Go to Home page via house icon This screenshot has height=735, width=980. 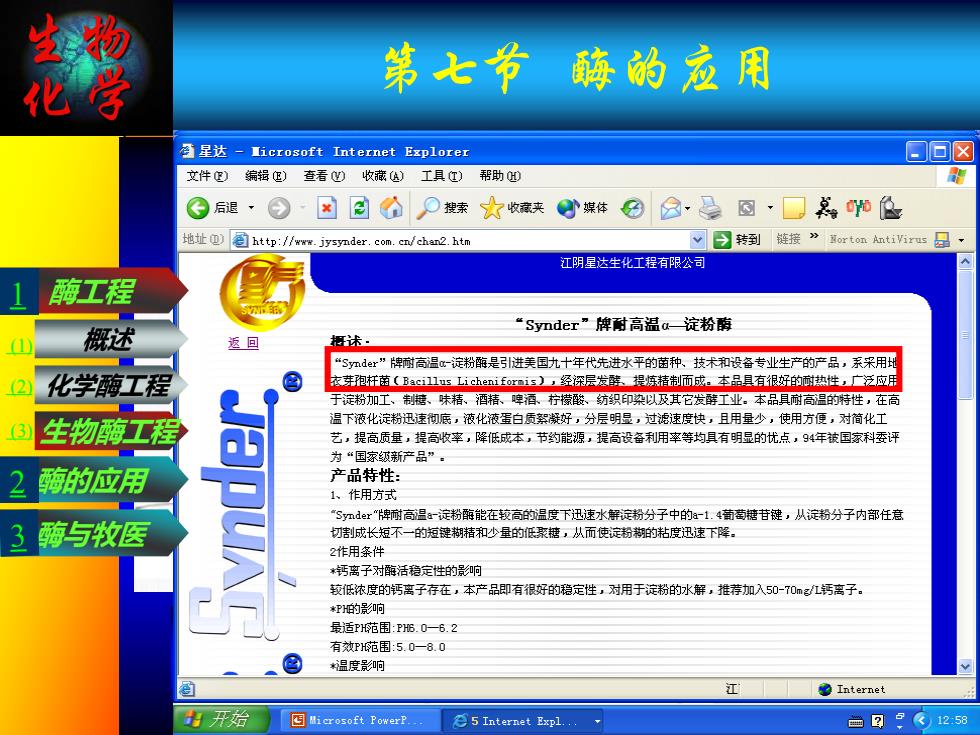(391, 208)
